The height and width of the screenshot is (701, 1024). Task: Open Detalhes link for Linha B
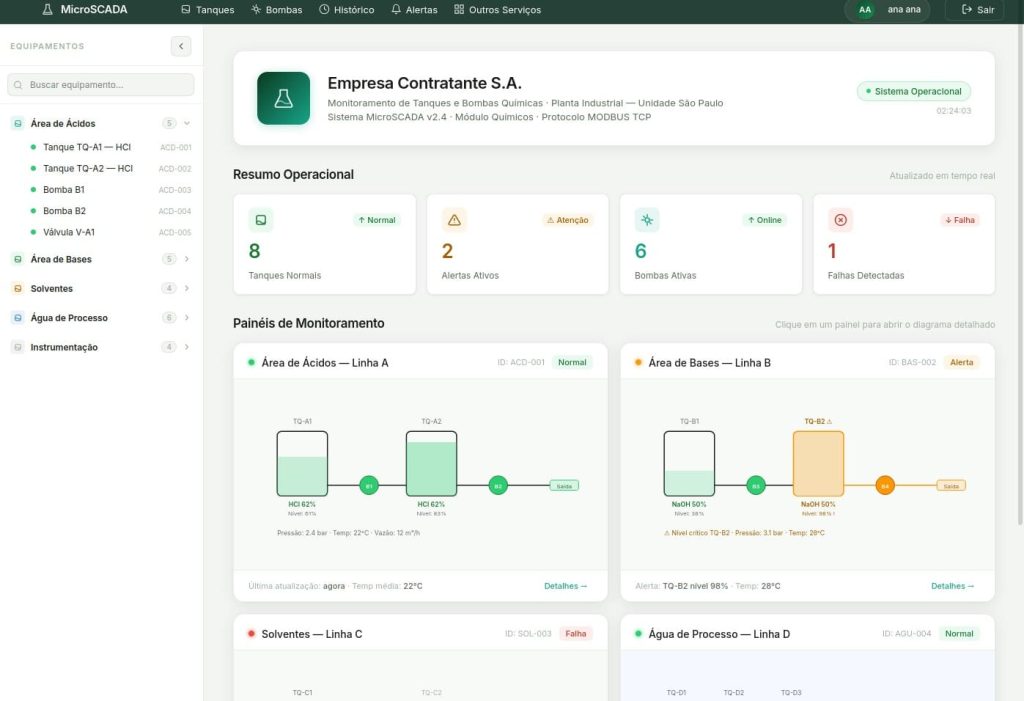(x=952, y=586)
